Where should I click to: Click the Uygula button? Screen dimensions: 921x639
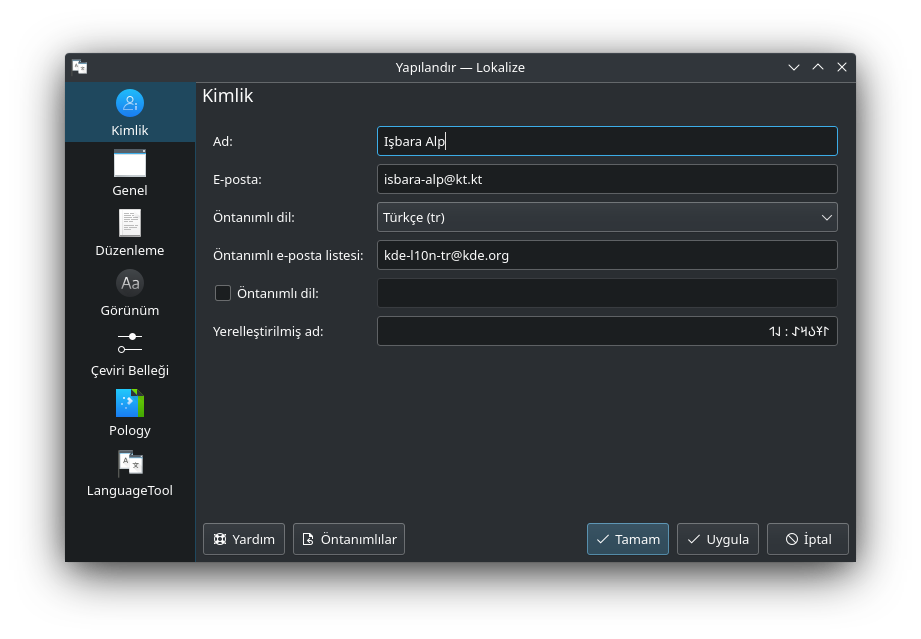pyautogui.click(x=718, y=539)
